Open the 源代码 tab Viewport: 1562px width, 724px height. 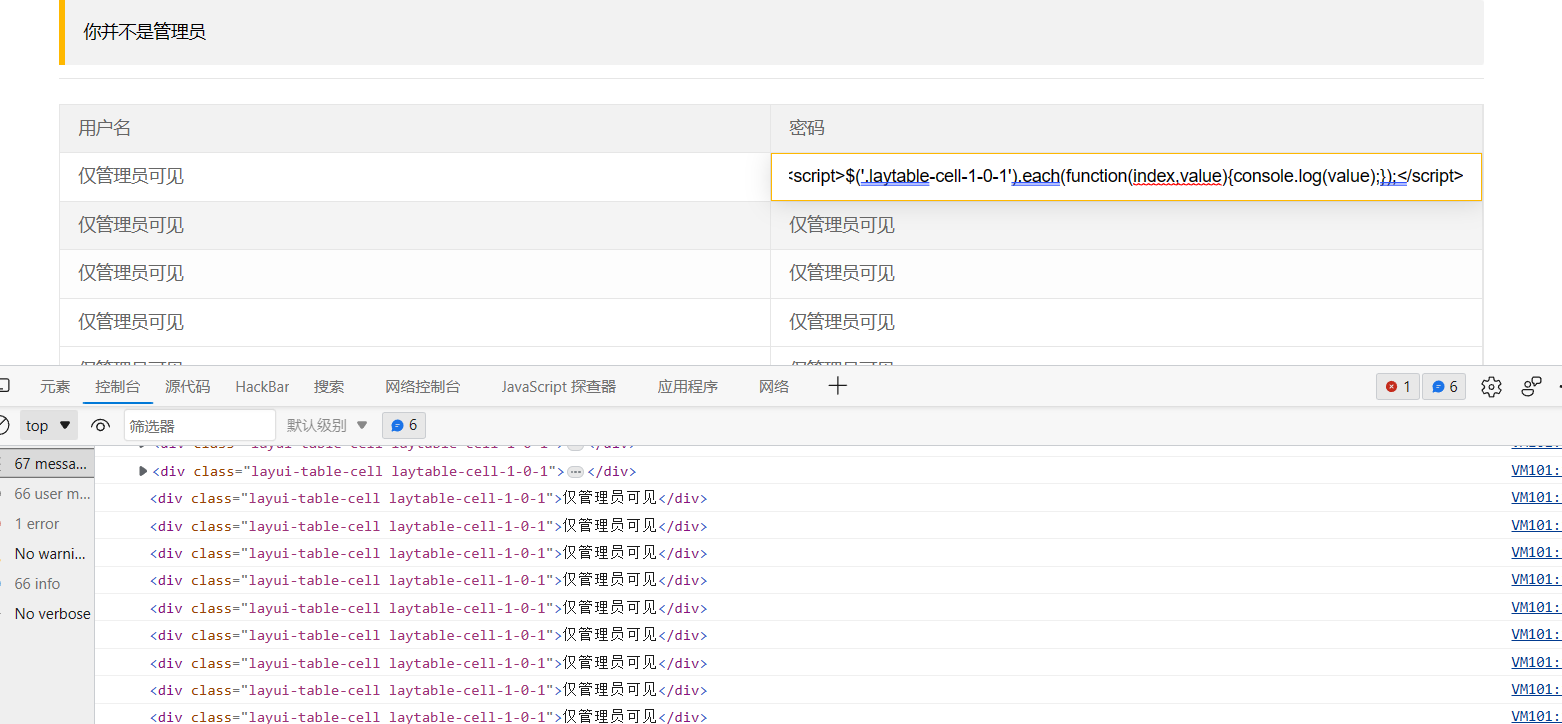click(x=188, y=387)
